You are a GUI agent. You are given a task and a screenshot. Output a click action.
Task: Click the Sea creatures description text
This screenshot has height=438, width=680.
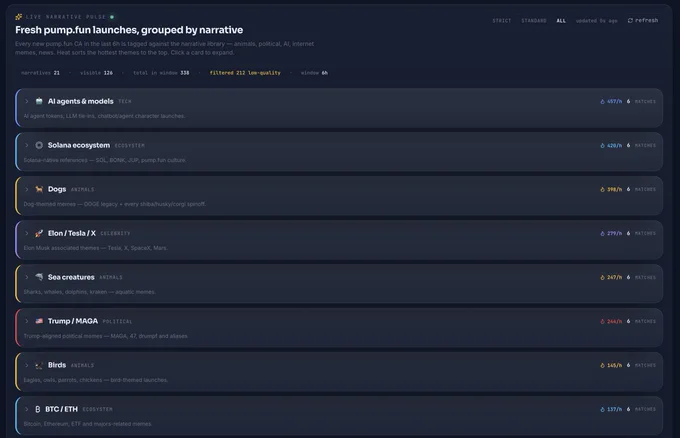89,292
